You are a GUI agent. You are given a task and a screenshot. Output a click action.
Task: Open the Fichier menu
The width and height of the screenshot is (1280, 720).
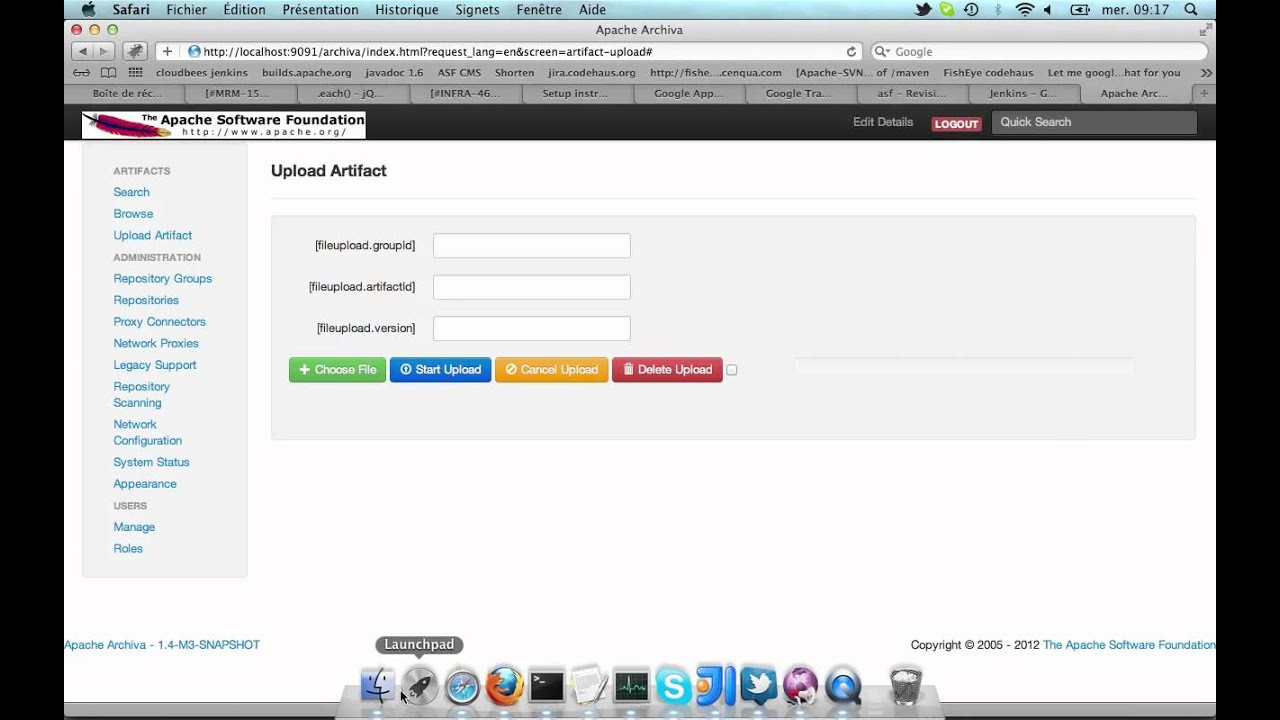point(186,9)
